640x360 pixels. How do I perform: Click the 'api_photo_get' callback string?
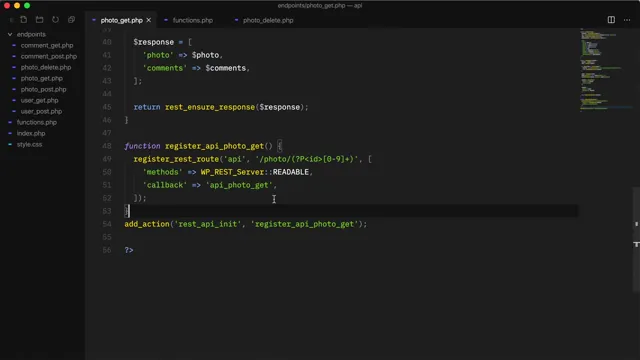239,185
